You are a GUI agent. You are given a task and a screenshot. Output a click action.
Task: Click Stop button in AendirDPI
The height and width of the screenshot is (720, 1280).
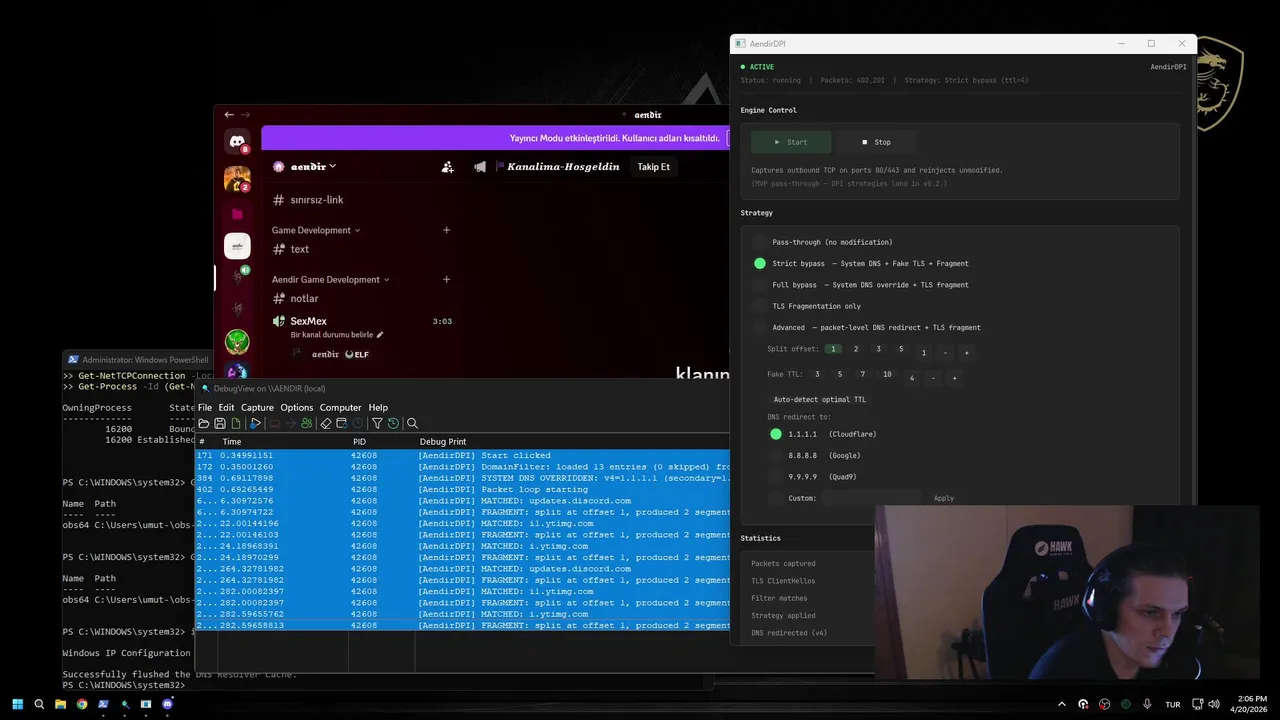point(876,142)
